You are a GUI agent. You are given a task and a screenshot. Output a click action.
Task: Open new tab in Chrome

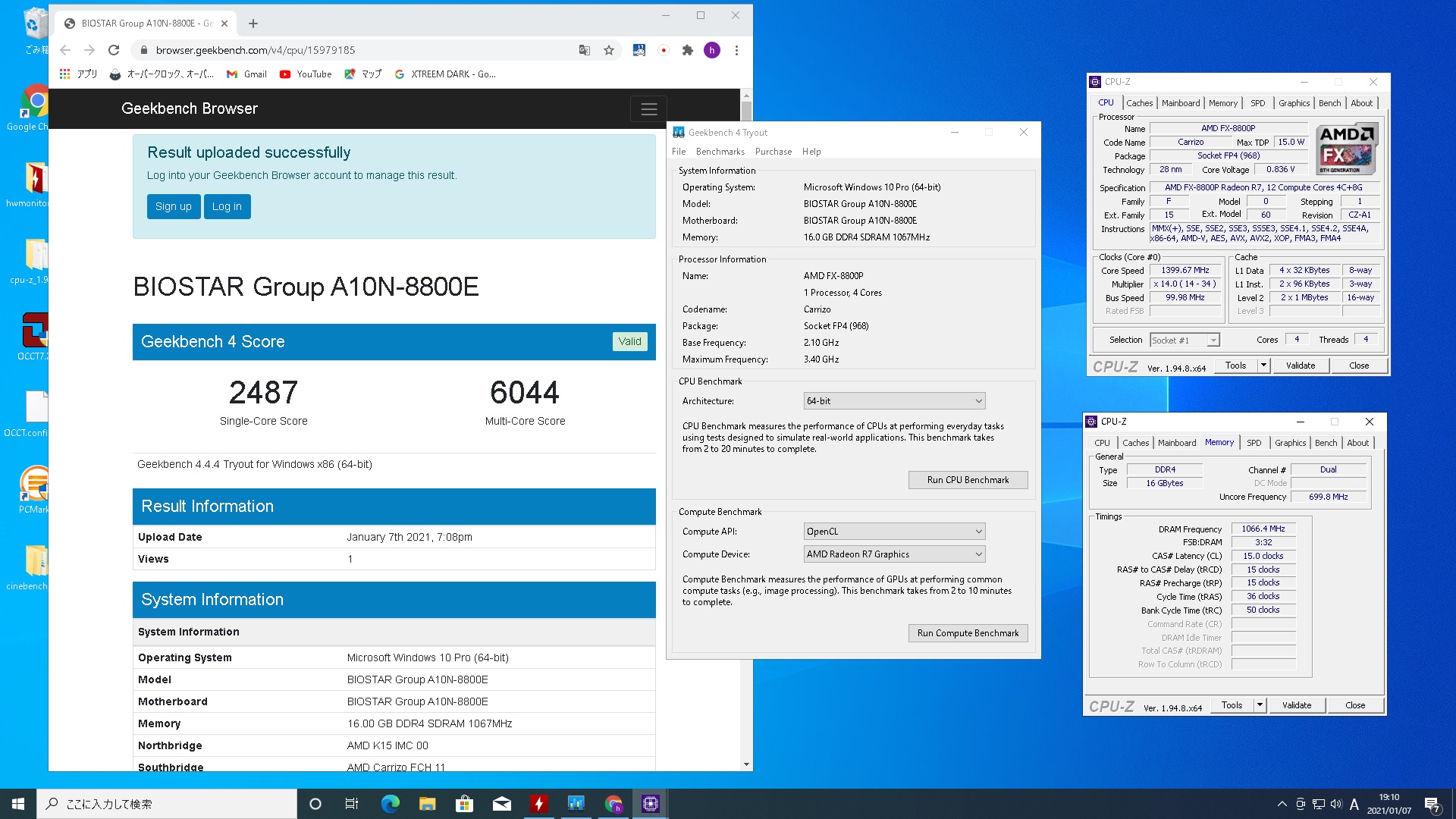point(253,24)
